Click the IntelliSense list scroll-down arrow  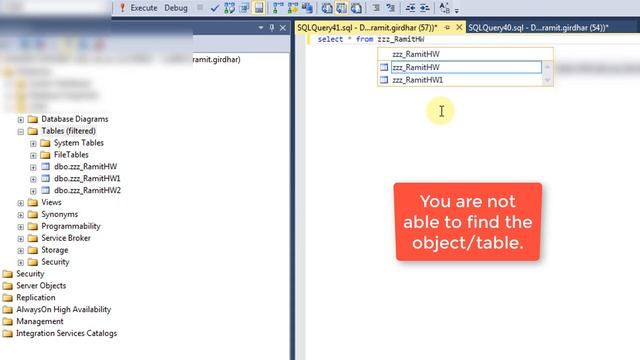pos(548,80)
